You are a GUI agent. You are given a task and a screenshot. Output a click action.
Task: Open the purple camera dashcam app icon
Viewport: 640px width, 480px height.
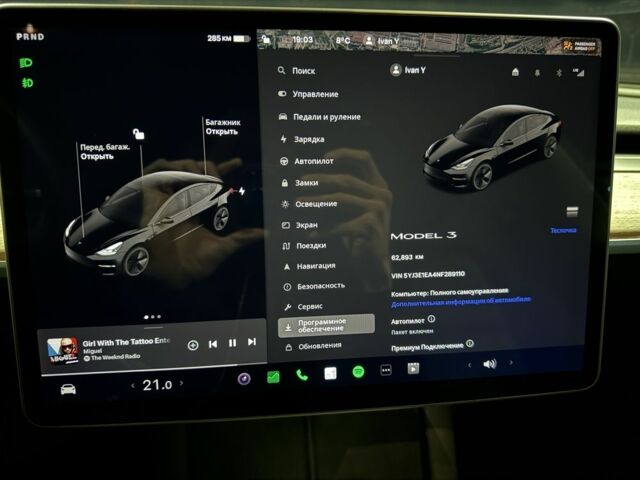pyautogui.click(x=244, y=379)
